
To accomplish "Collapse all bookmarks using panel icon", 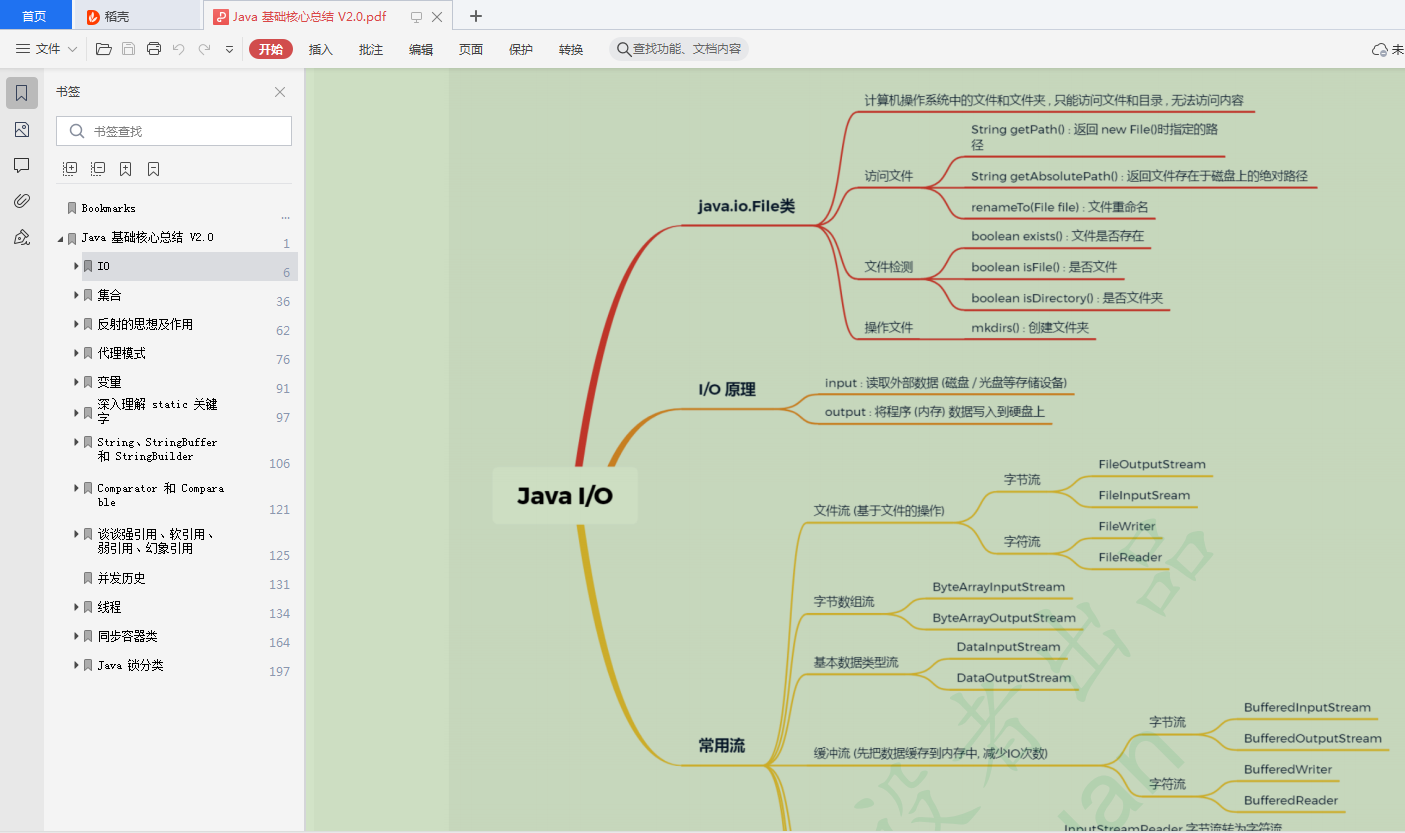I will 97,168.
